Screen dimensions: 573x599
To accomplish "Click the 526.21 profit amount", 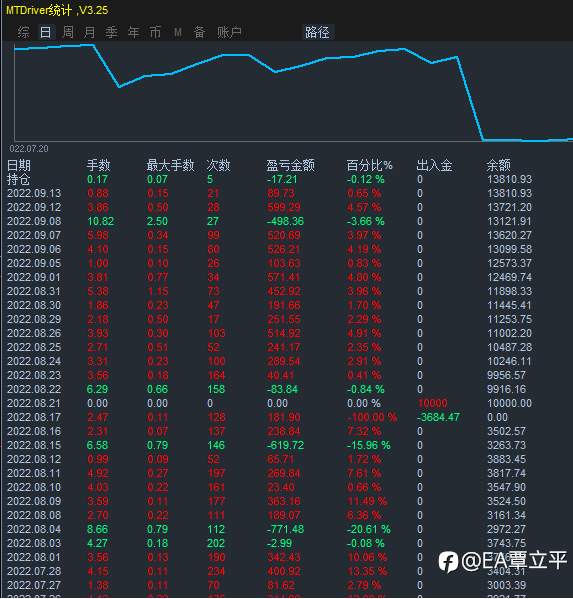I will [284, 249].
